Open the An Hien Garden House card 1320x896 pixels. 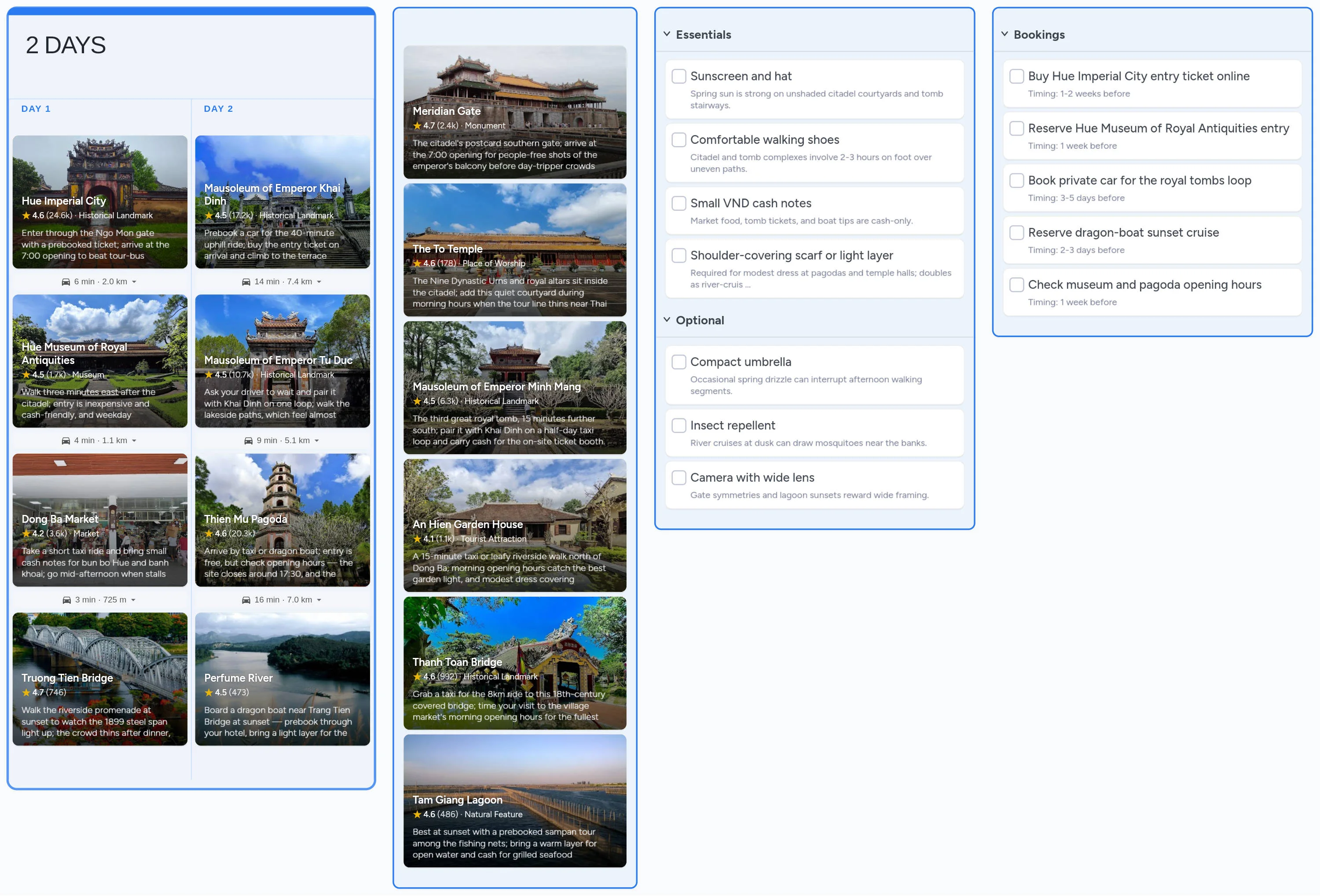(x=515, y=525)
